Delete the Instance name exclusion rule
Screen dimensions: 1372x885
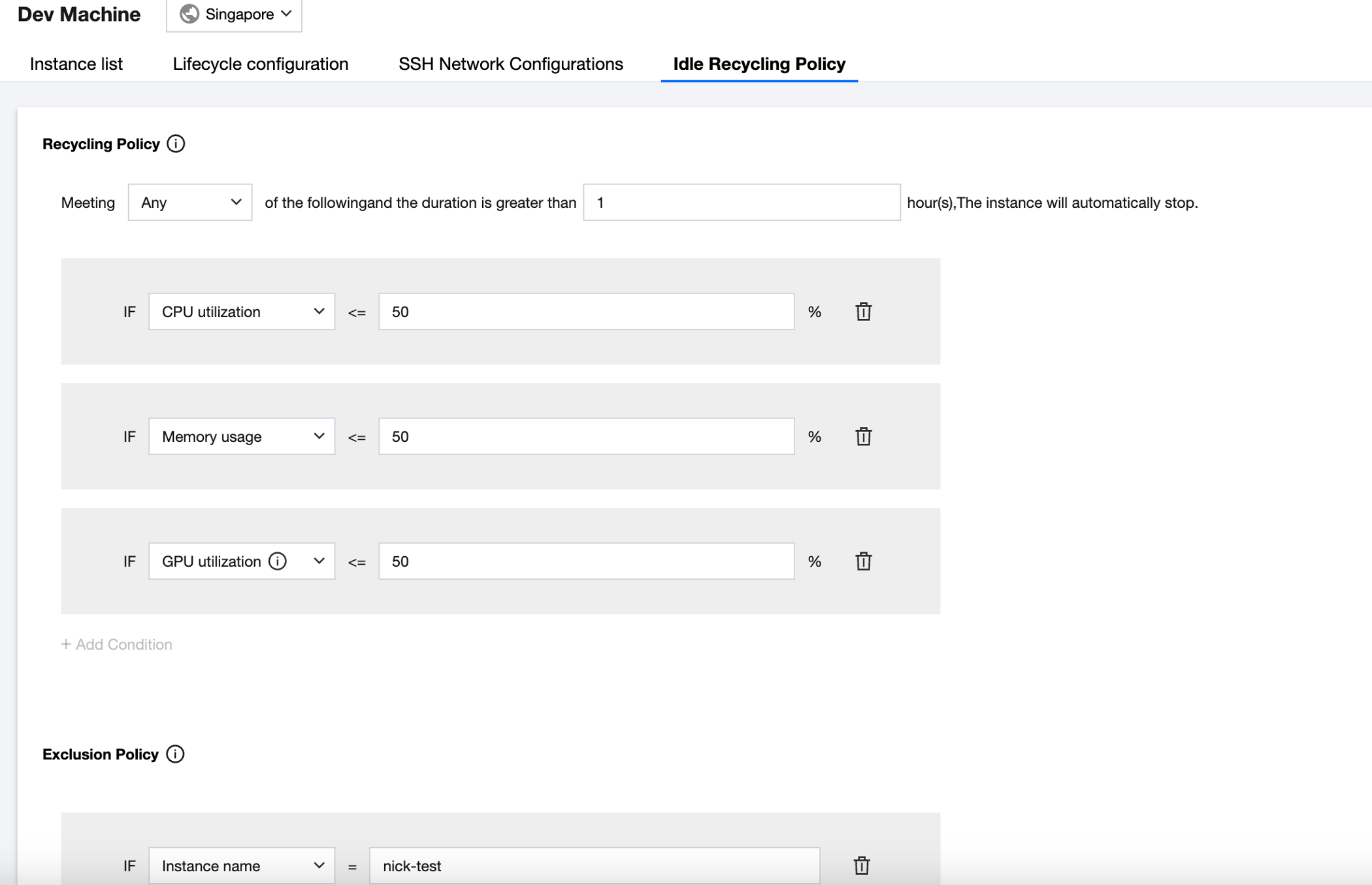pyautogui.click(x=861, y=866)
